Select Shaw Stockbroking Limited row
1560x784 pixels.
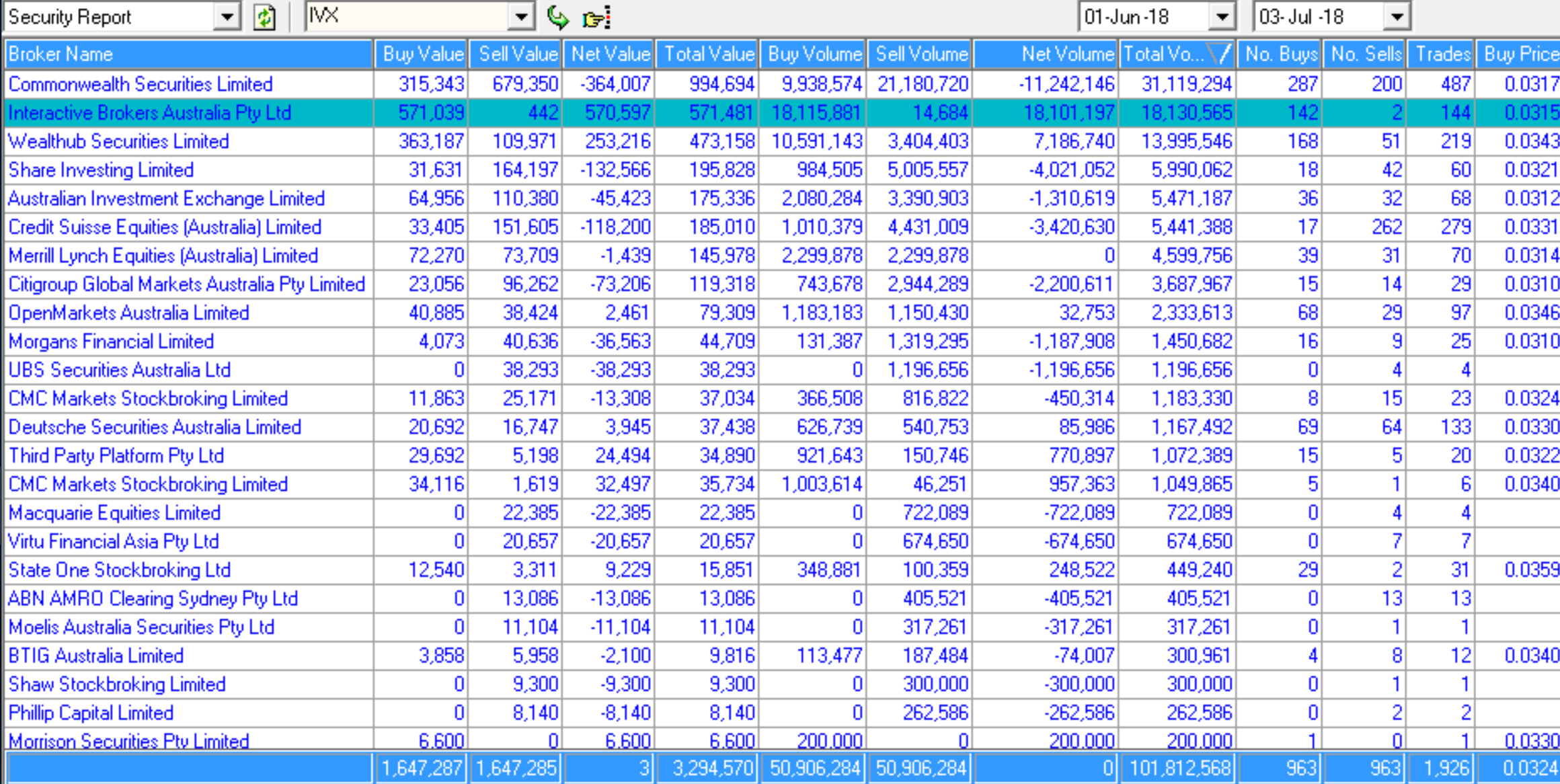pyautogui.click(x=782, y=684)
